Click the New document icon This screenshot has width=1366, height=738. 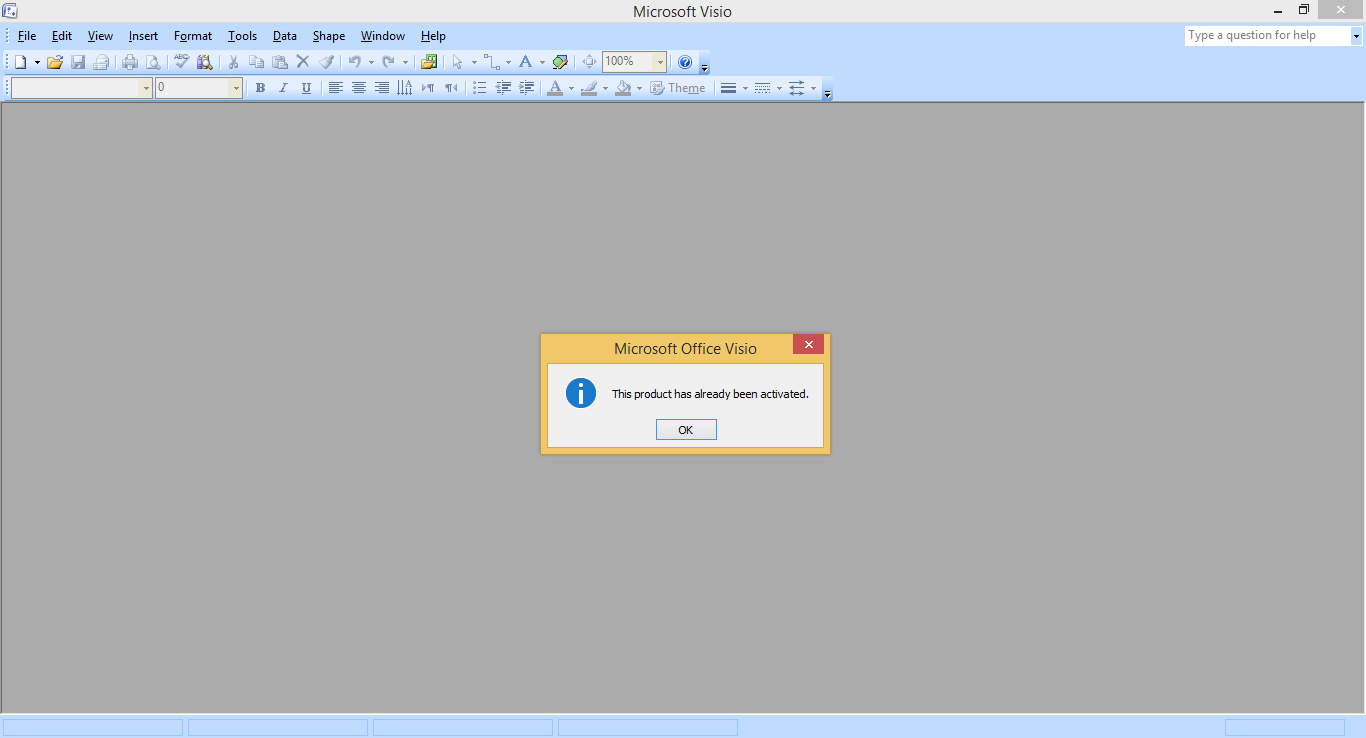(x=20, y=62)
